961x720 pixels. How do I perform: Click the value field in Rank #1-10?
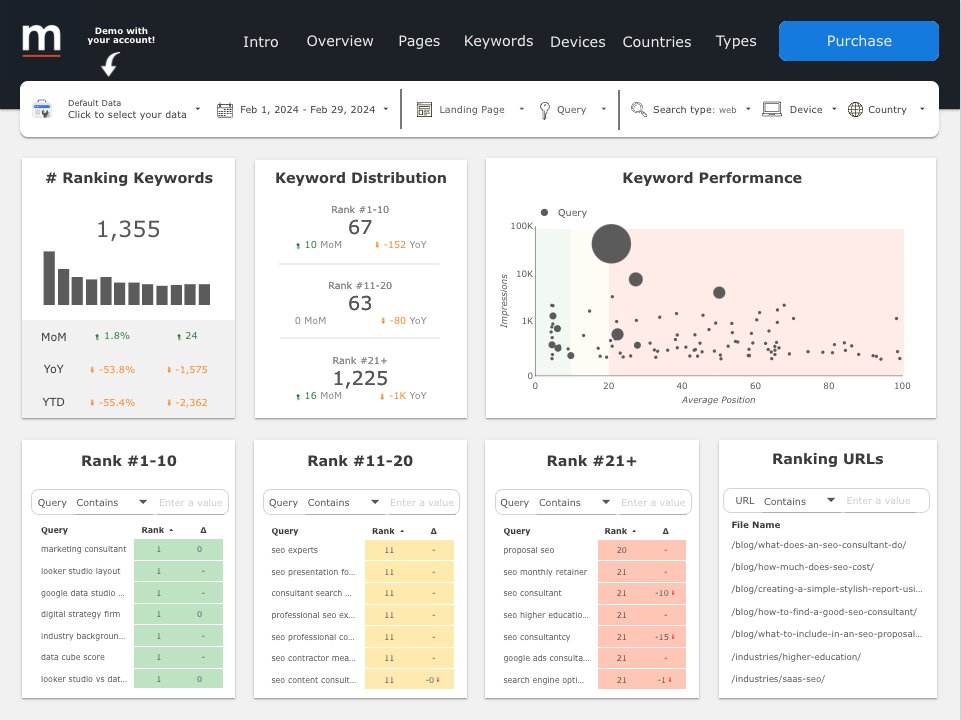[x=191, y=502]
